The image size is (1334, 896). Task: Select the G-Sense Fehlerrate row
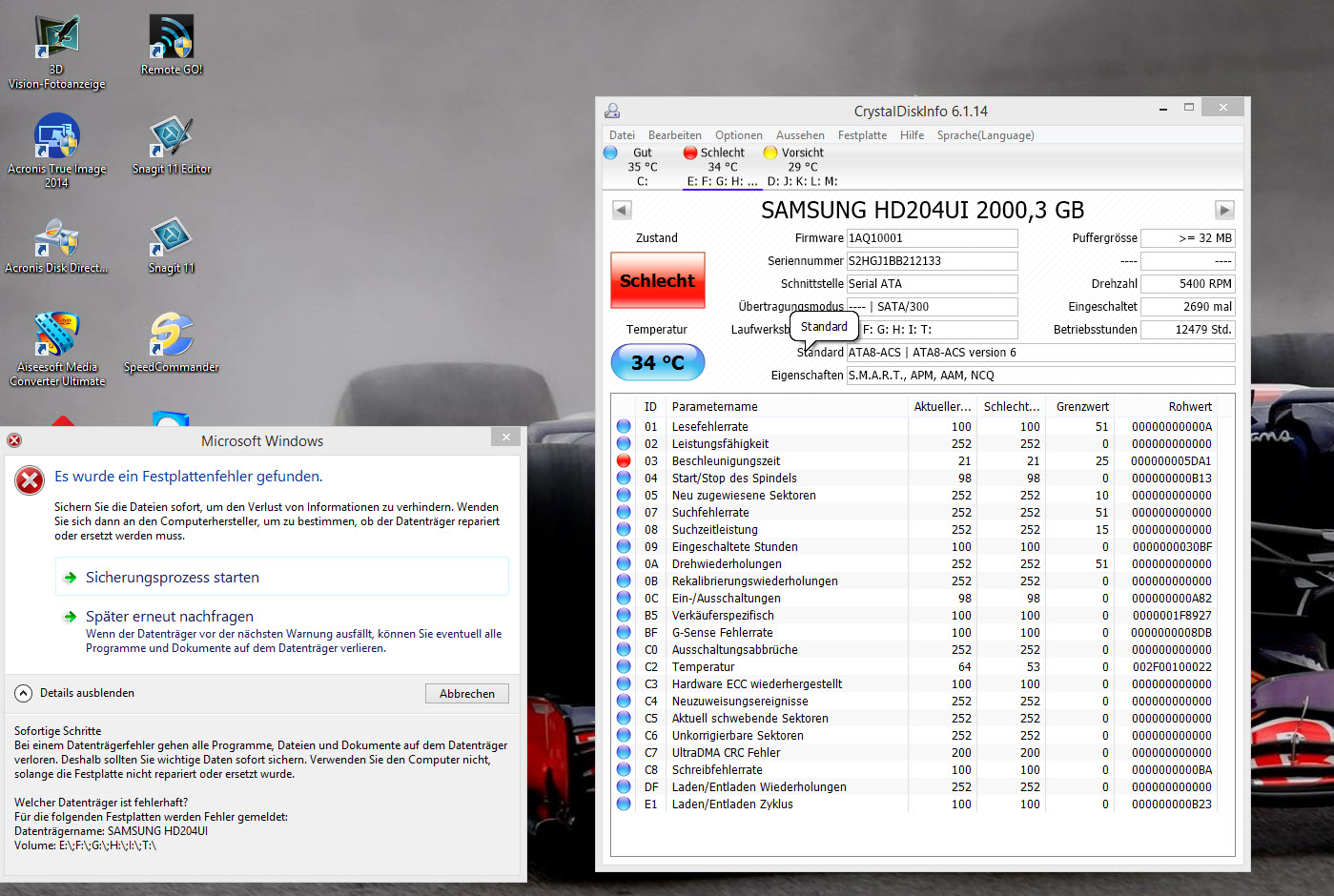[915, 632]
